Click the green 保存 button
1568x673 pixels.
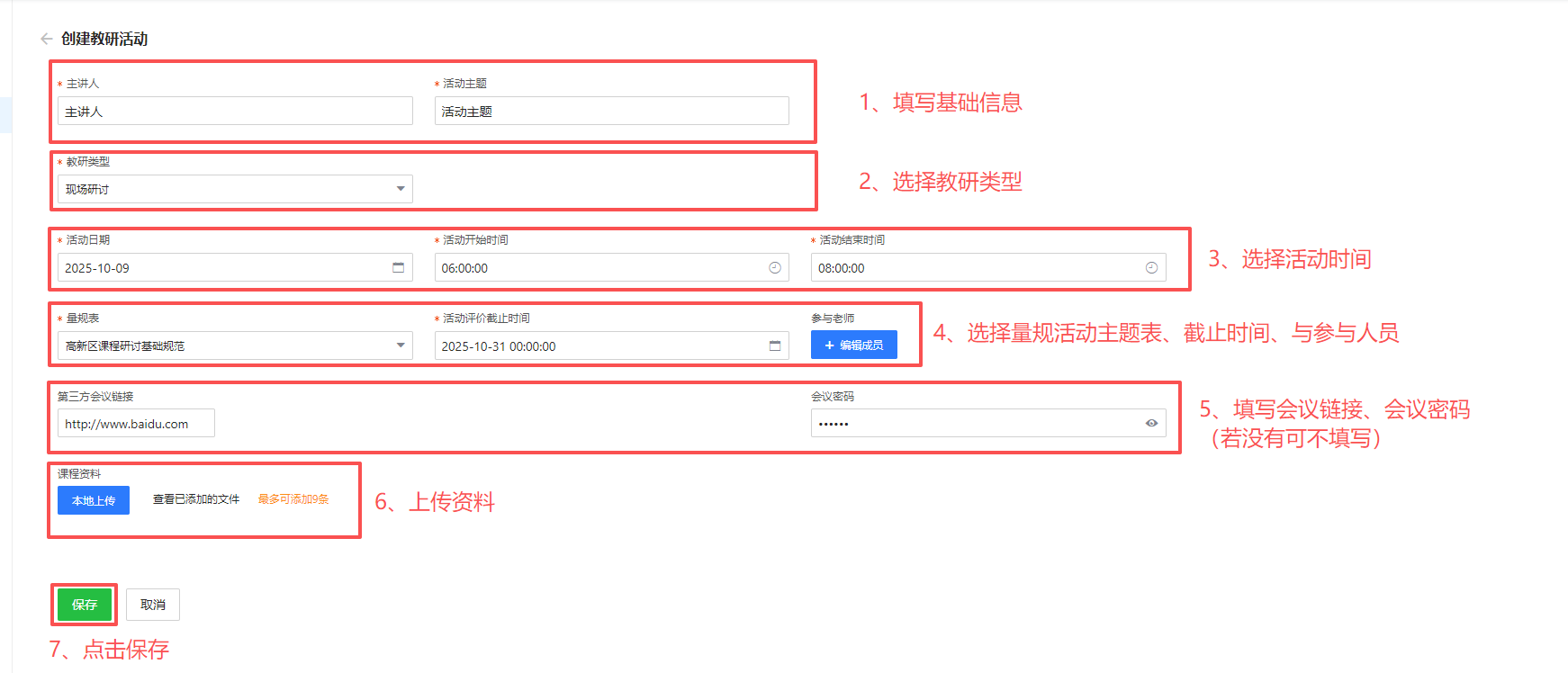(85, 605)
